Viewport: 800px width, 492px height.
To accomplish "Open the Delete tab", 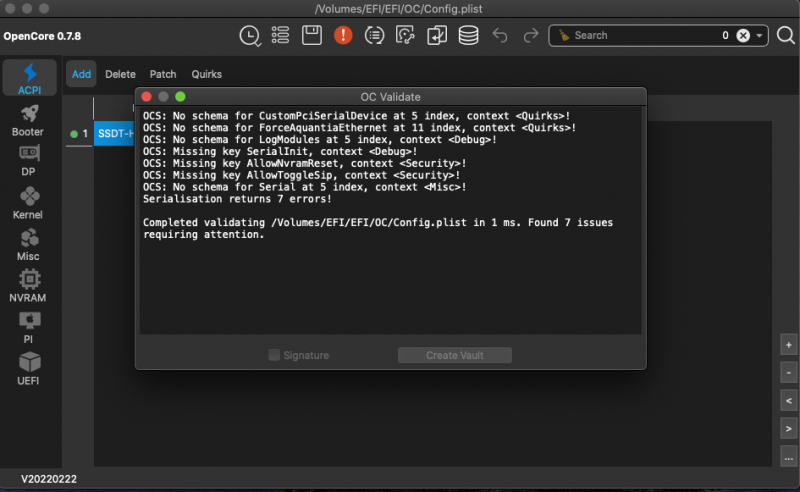I will [x=120, y=74].
